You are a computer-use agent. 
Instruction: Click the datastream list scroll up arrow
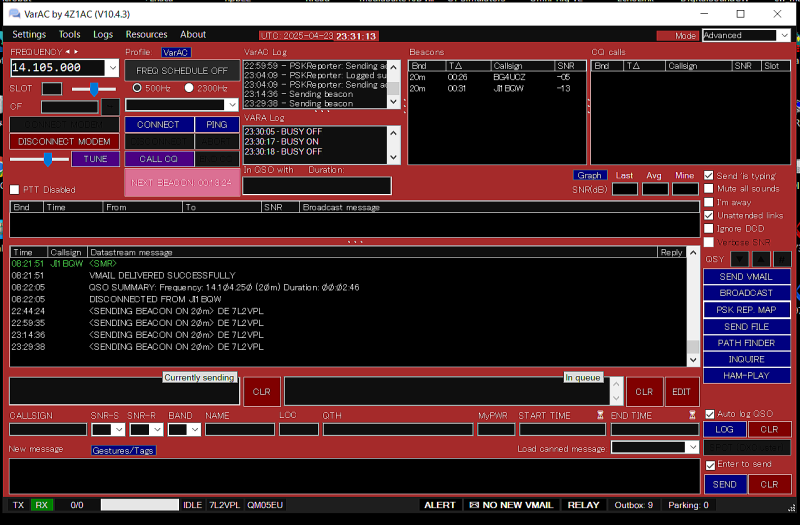pos(693,253)
